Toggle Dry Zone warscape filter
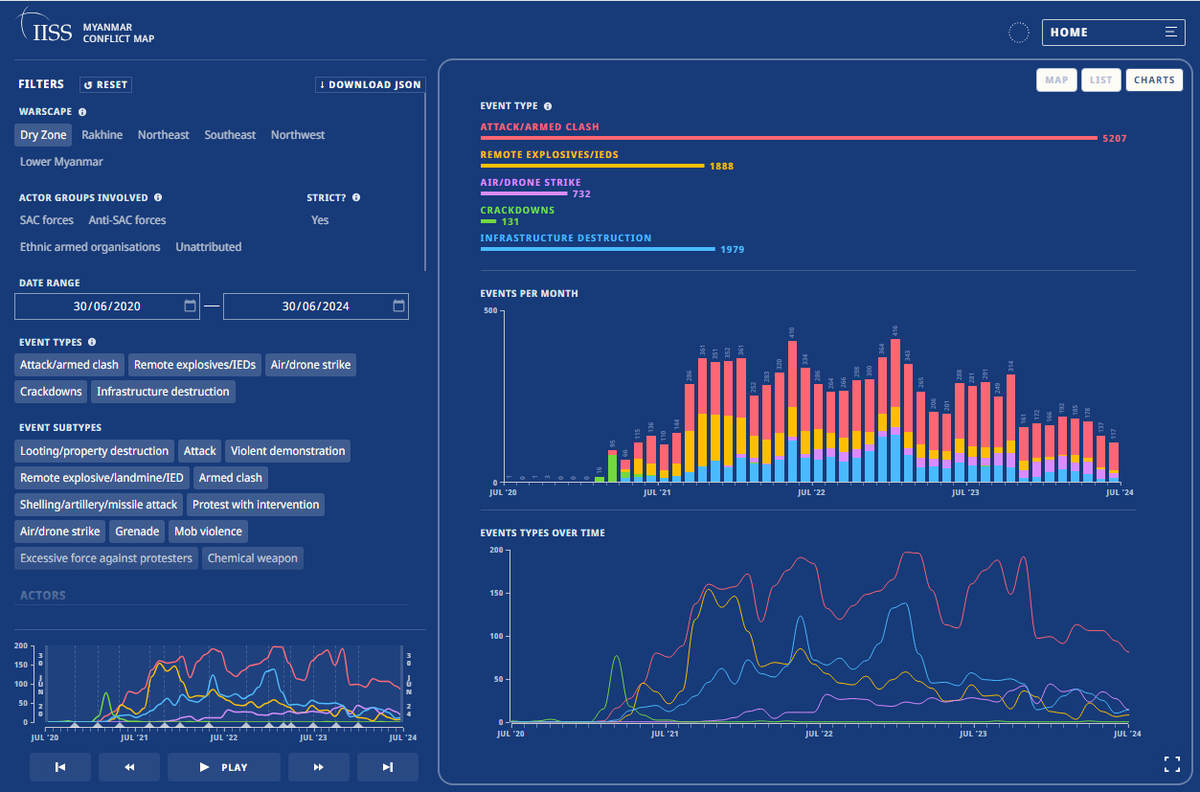The width and height of the screenshot is (1200, 792). pyautogui.click(x=43, y=135)
